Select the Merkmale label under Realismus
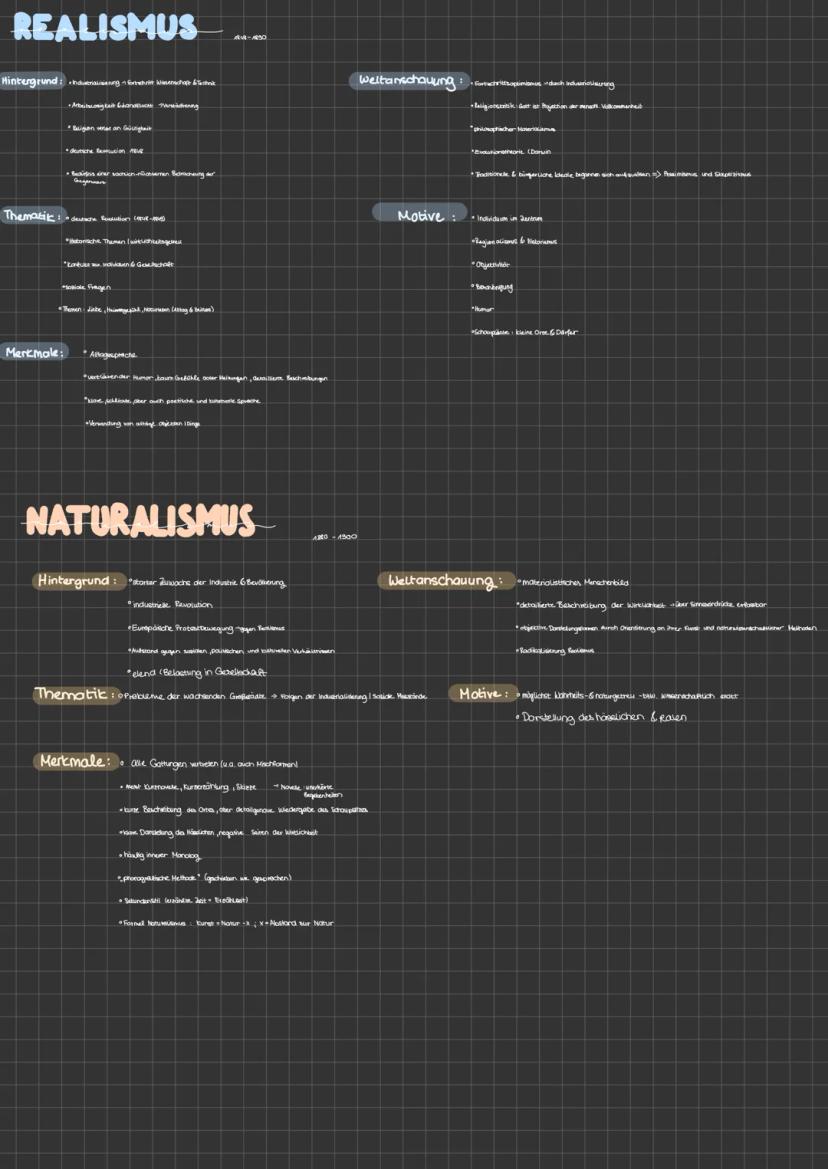Viewport: 828px width, 1169px height. [x=33, y=350]
